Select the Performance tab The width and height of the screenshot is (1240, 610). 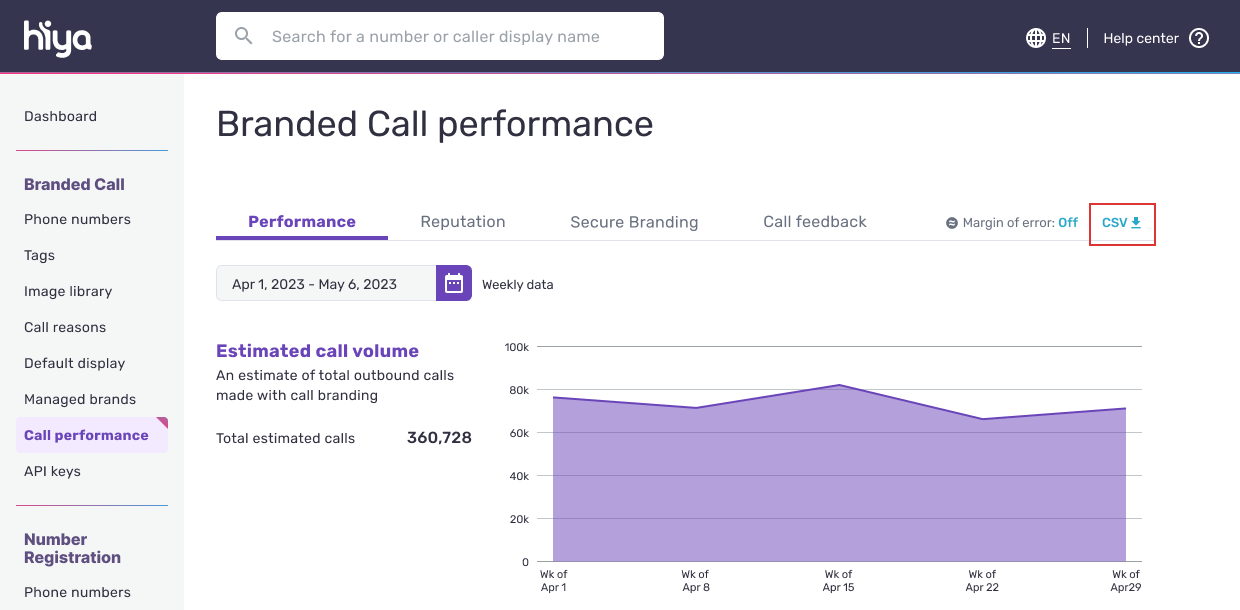(302, 222)
